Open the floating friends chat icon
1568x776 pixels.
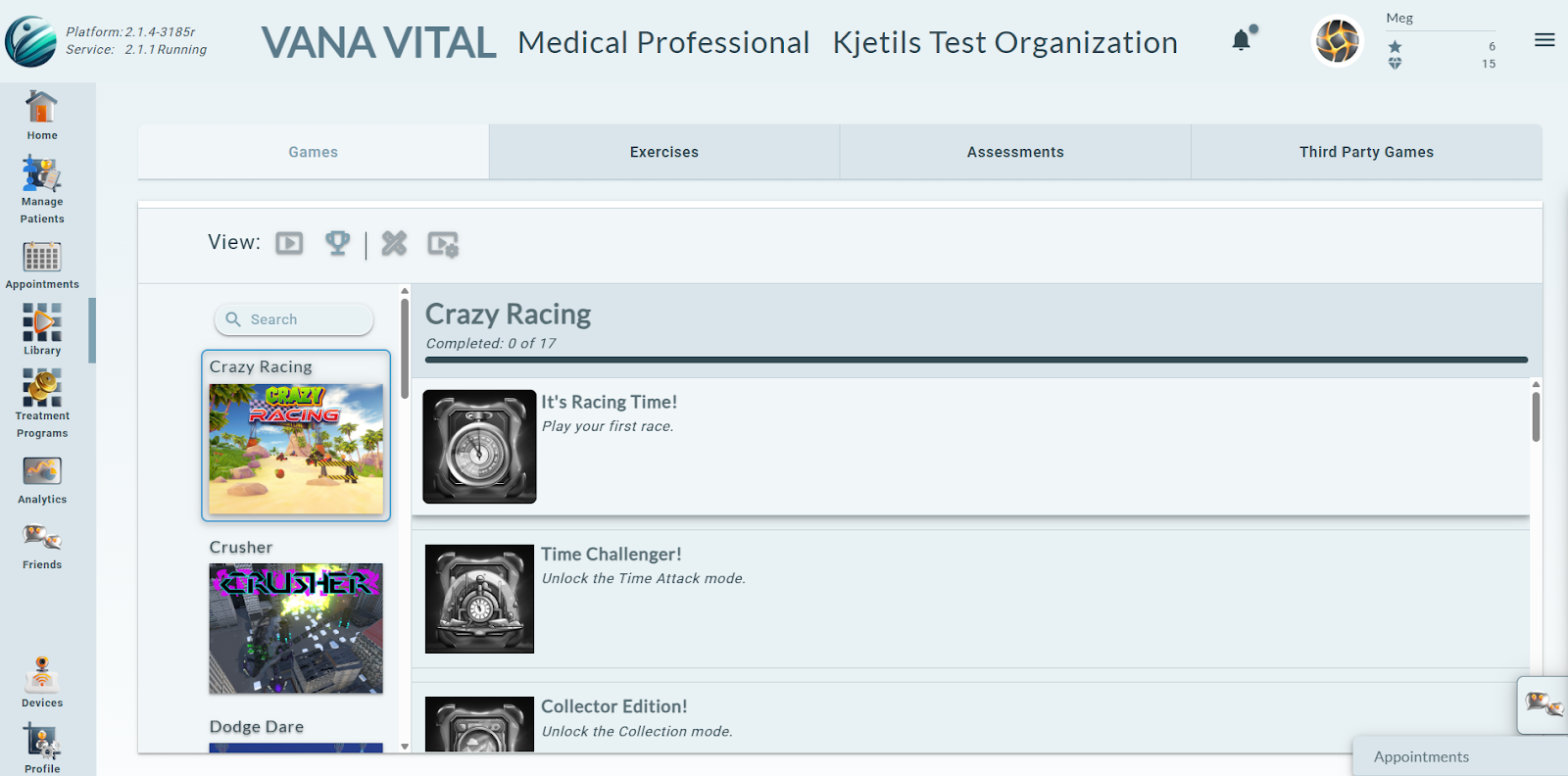point(1543,704)
